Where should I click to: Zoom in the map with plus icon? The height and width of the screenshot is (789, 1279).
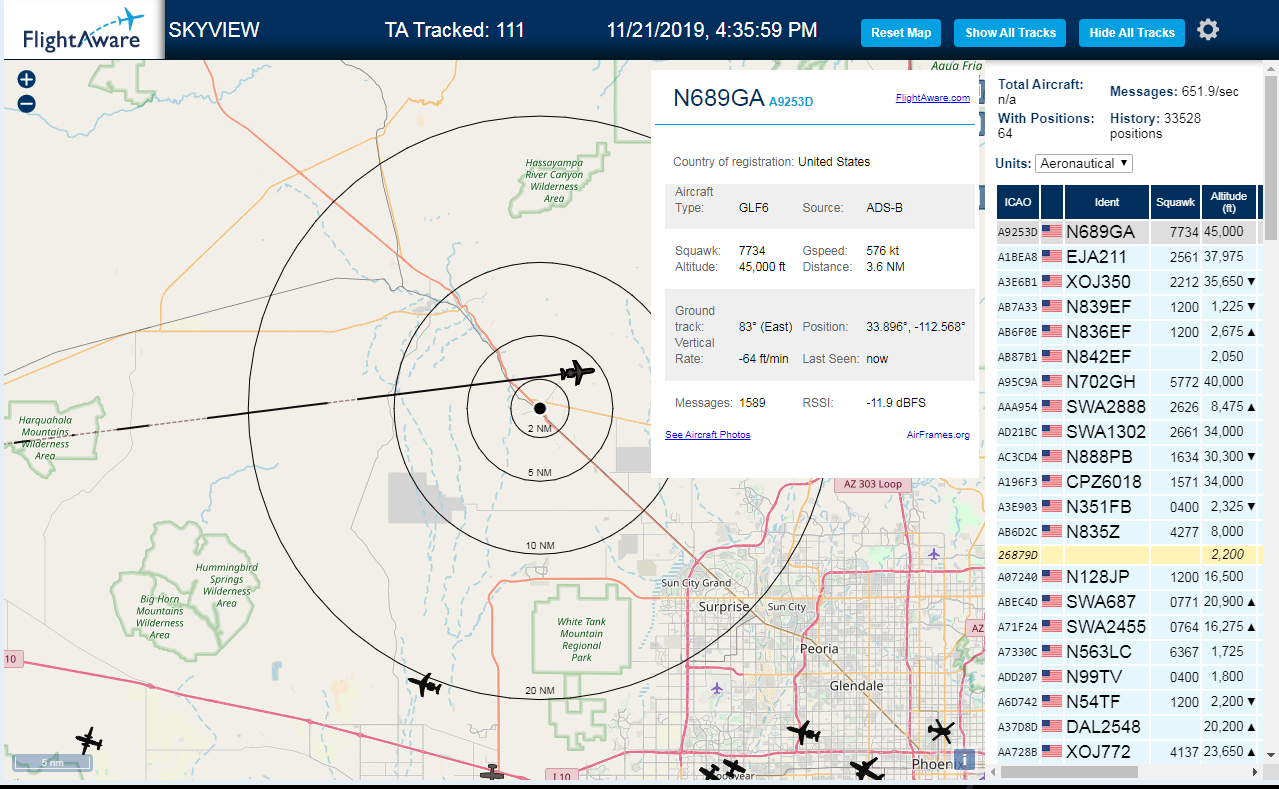[26, 79]
